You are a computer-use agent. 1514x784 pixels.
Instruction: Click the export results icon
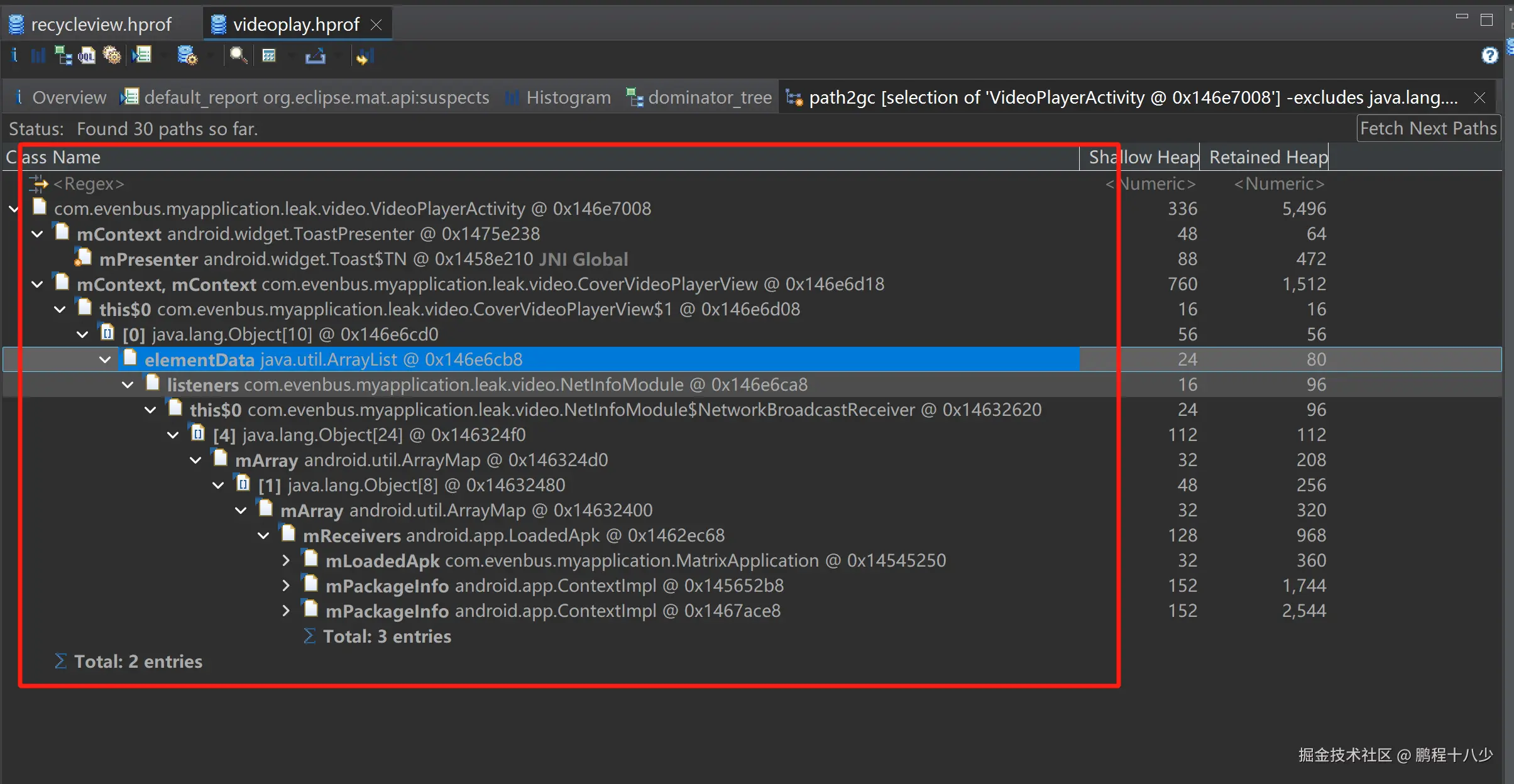pos(315,56)
